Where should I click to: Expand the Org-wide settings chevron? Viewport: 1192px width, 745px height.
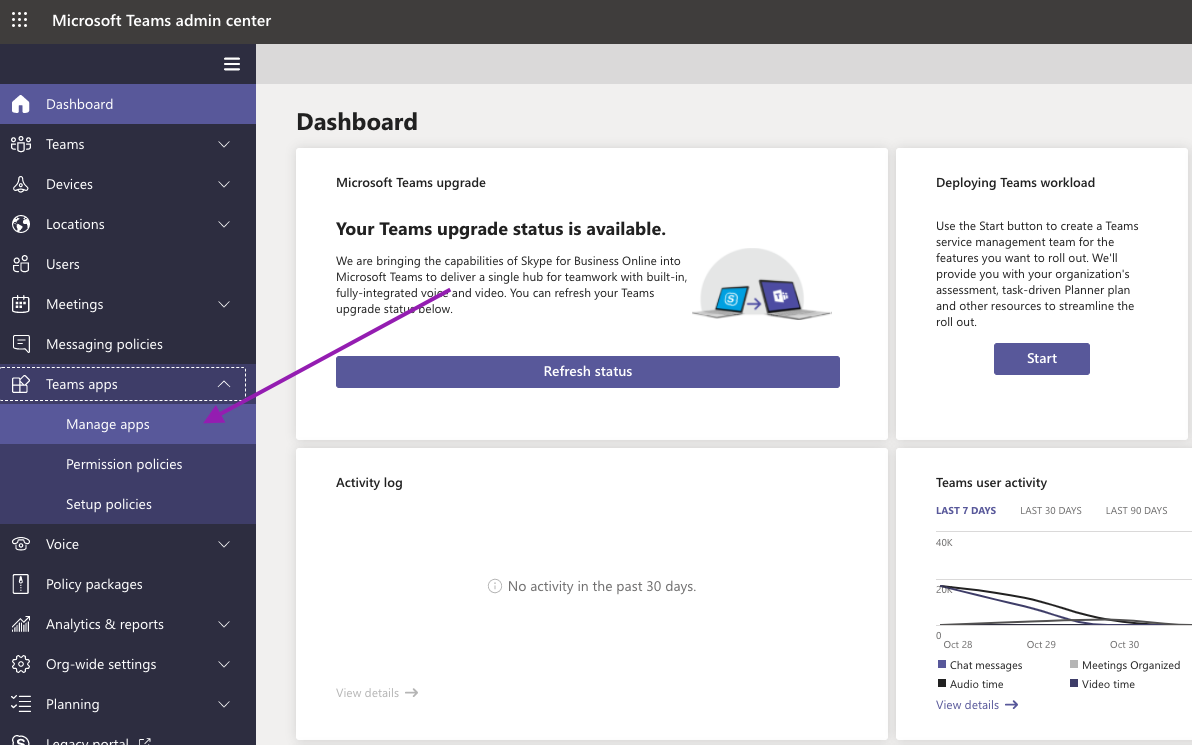tap(224, 664)
